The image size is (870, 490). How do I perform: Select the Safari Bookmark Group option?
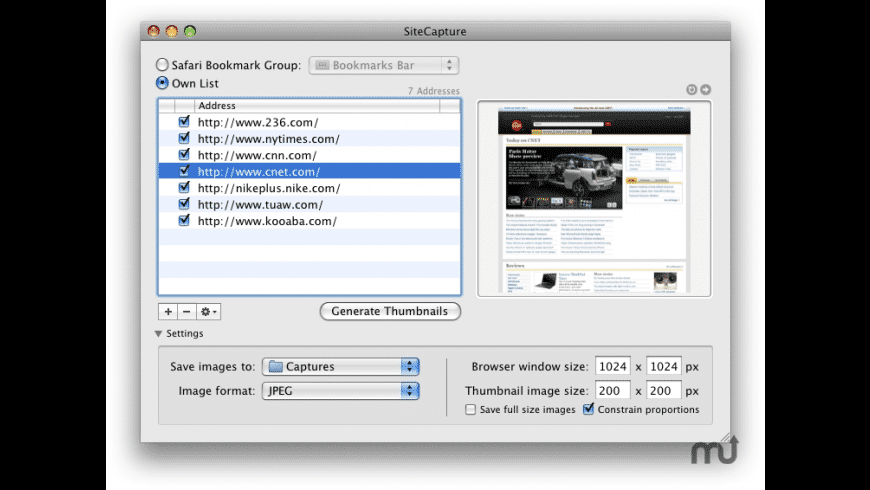tap(162, 66)
